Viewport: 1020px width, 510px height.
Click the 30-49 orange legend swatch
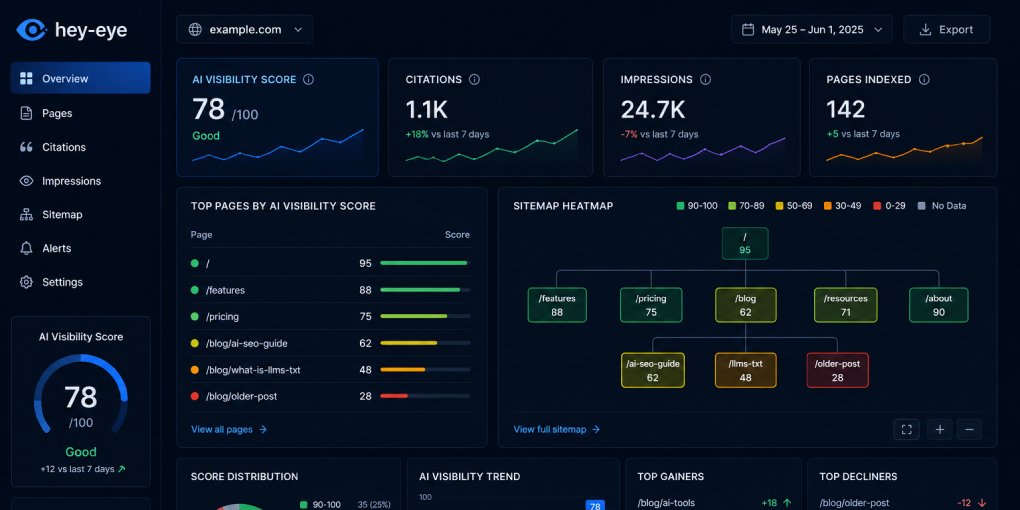(x=827, y=206)
